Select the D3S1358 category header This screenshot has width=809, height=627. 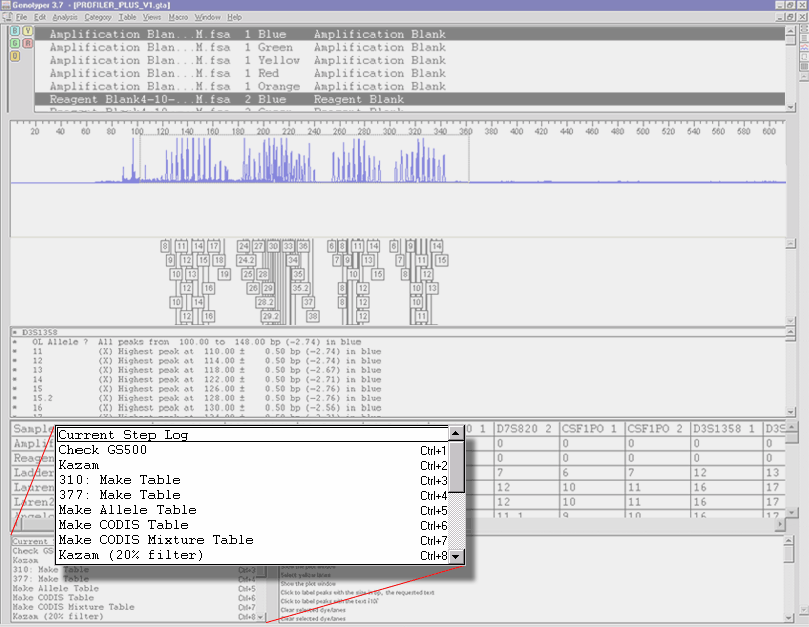click(398, 332)
